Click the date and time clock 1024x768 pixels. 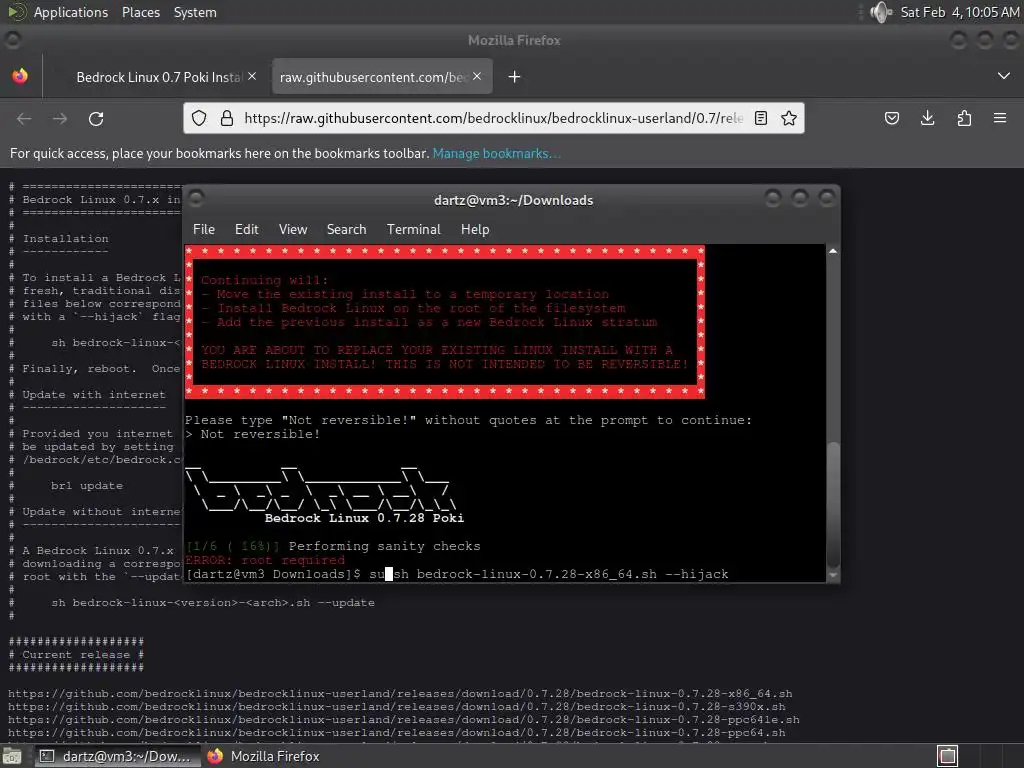[x=960, y=12]
